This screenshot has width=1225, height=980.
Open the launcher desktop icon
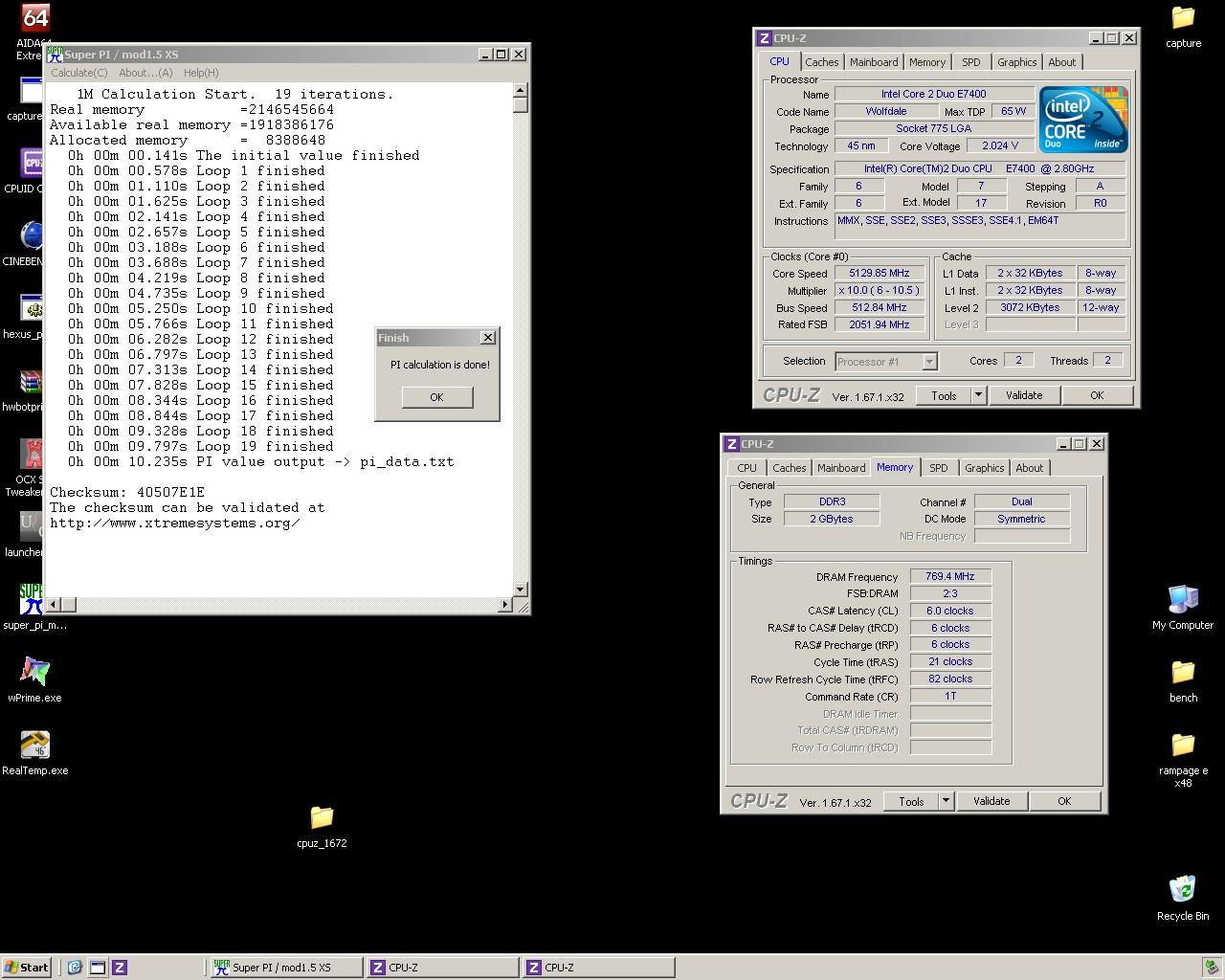[31, 526]
